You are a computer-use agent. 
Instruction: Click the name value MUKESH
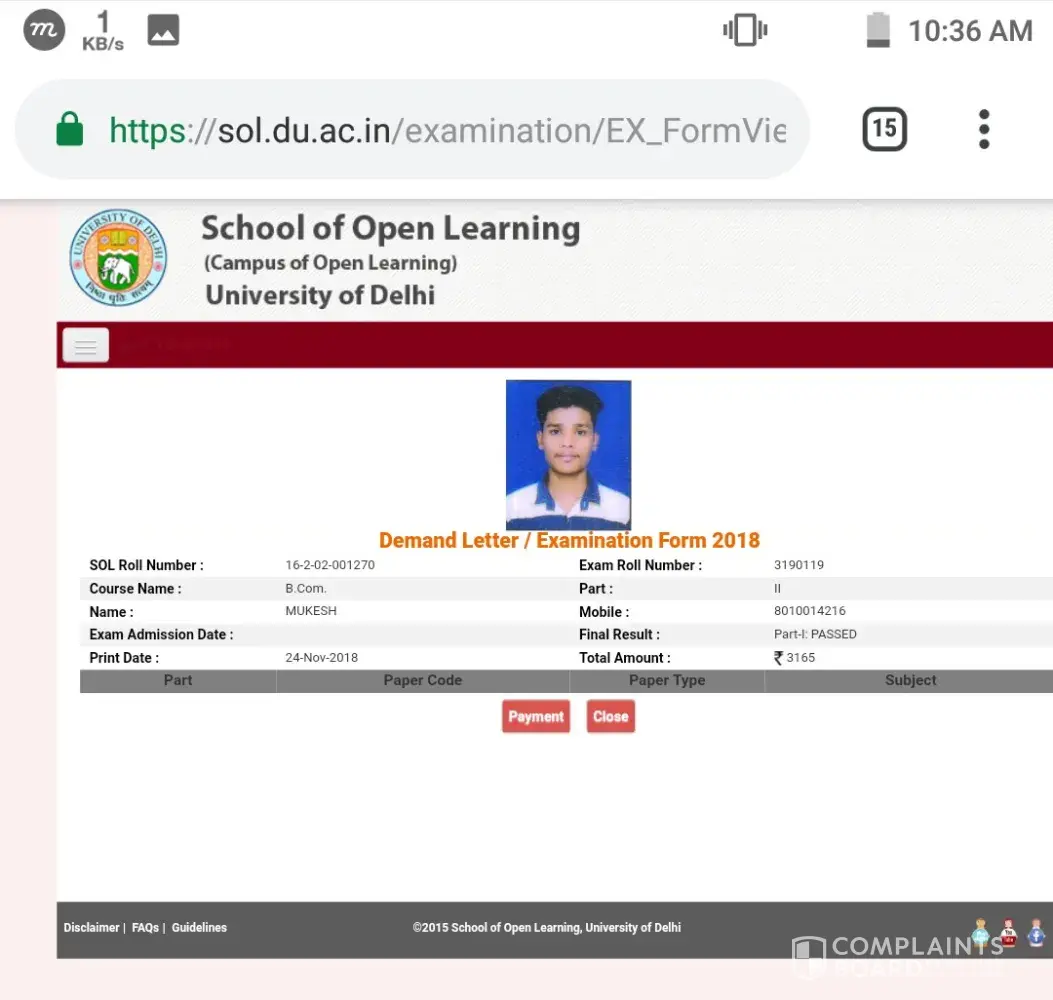(x=311, y=610)
